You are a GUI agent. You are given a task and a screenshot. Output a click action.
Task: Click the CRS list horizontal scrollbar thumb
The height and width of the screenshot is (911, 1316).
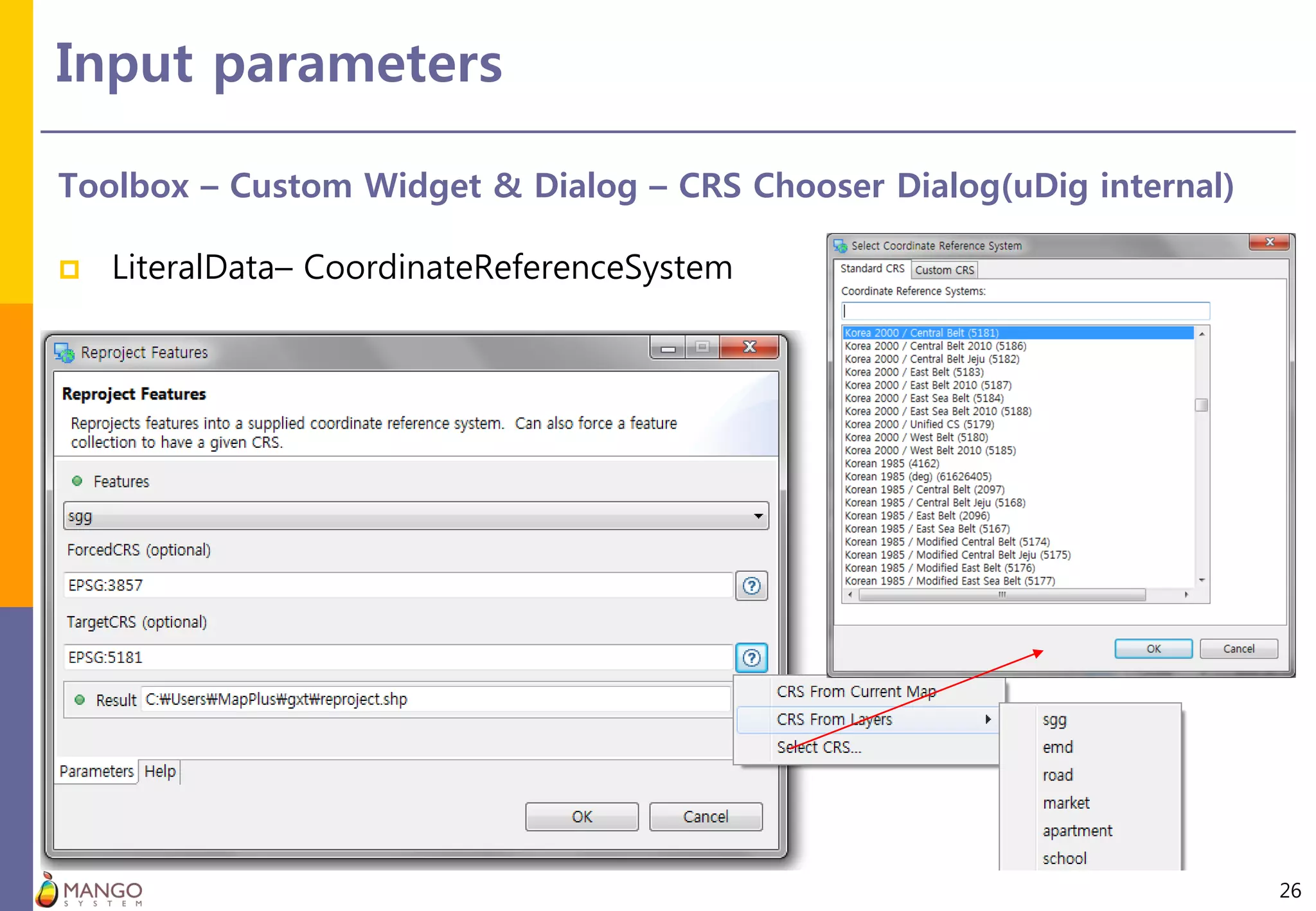point(1002,595)
